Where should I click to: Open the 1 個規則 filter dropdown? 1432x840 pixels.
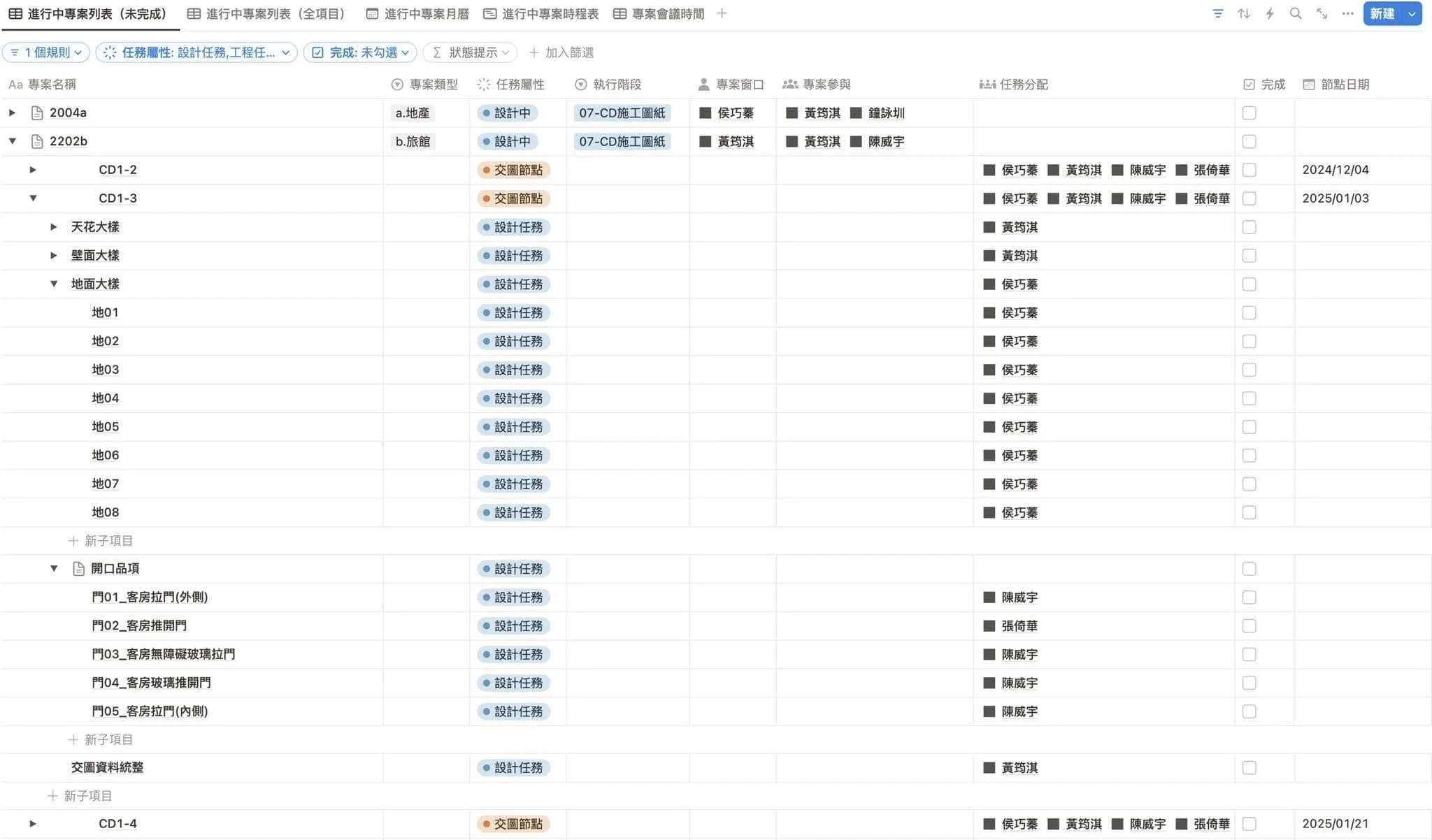tap(46, 52)
